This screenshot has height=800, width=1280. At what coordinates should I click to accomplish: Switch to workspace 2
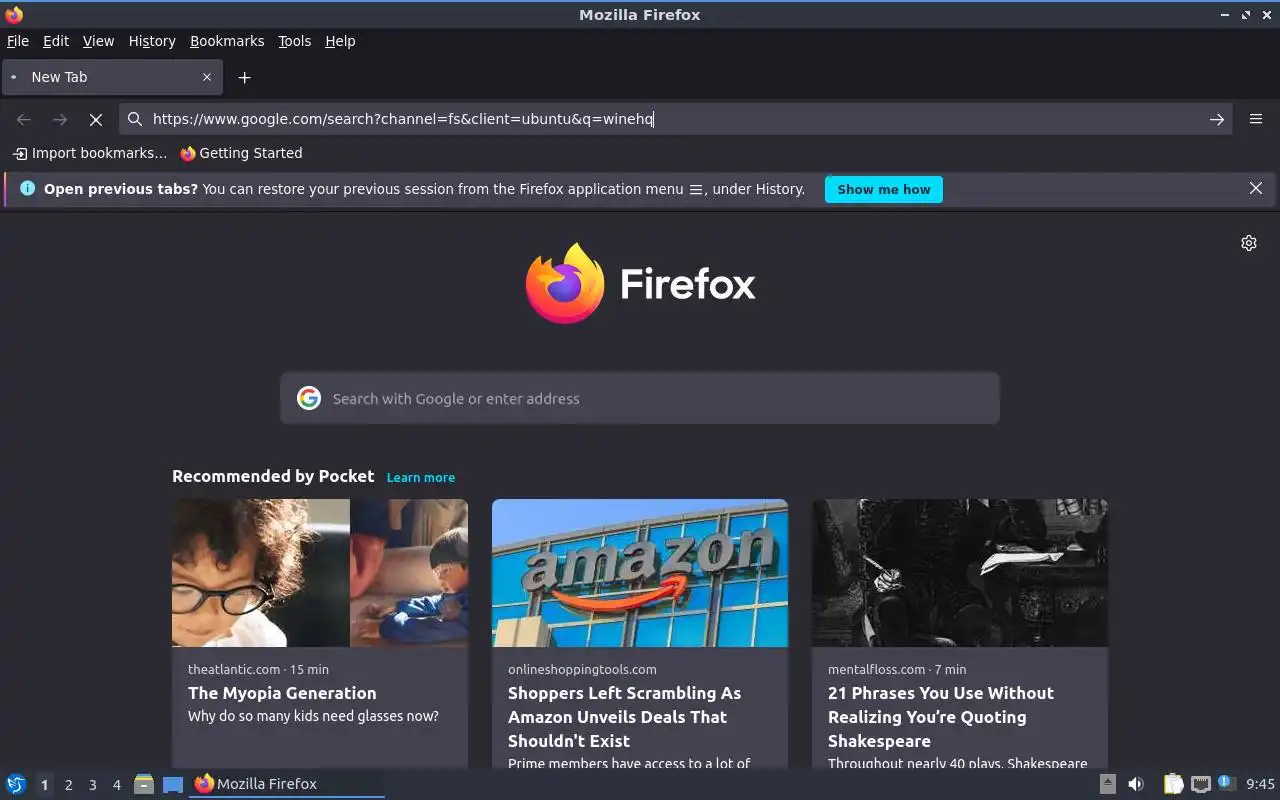click(x=68, y=785)
